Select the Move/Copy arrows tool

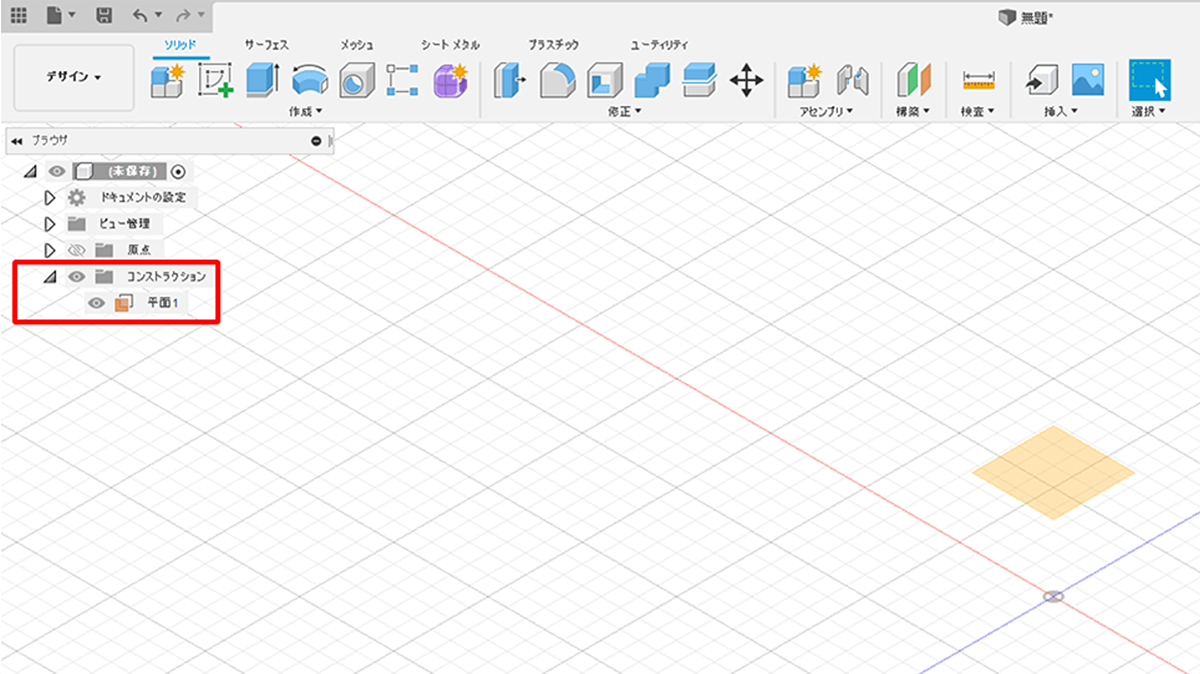coord(746,80)
